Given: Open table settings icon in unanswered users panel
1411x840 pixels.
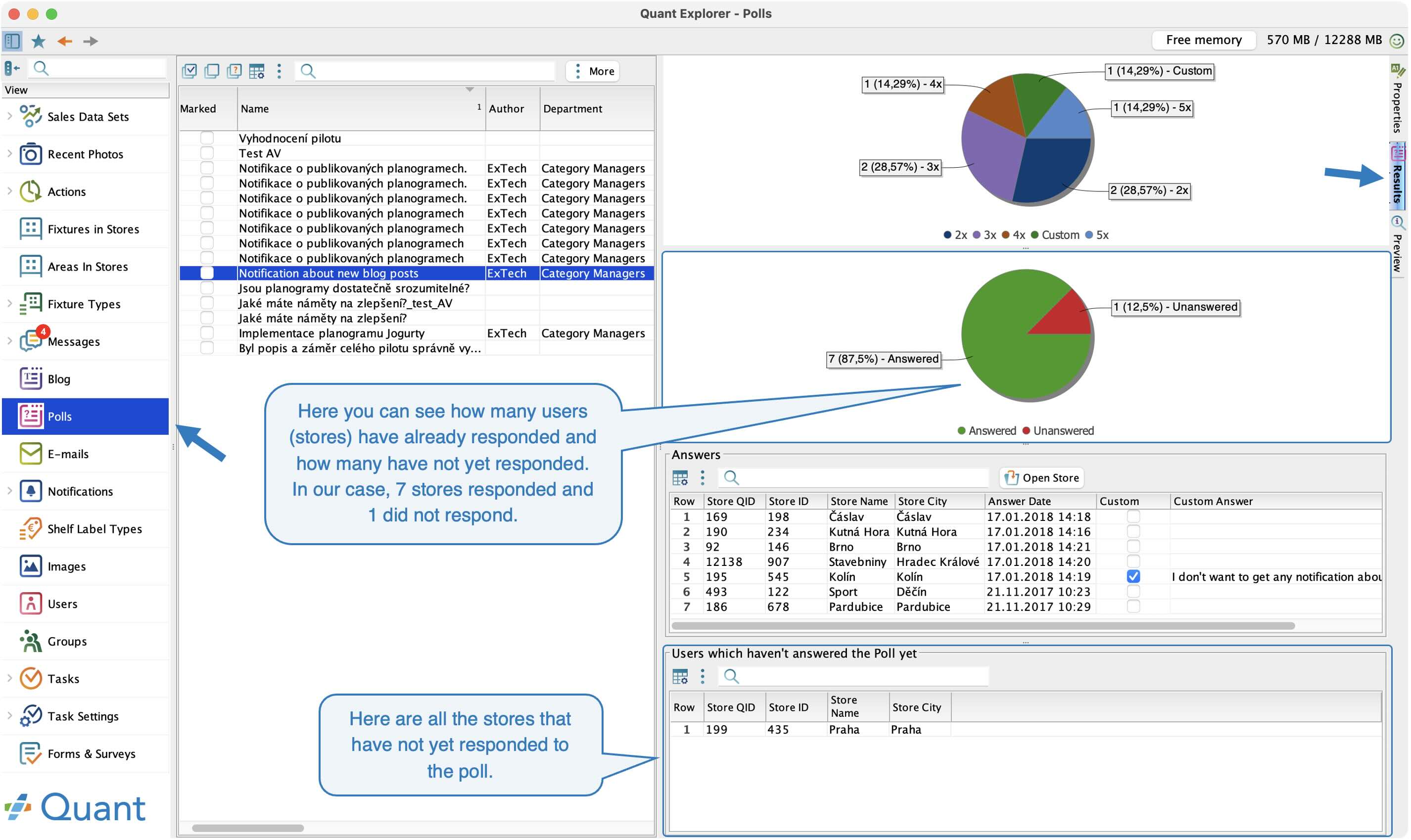Looking at the screenshot, I should pyautogui.click(x=680, y=676).
